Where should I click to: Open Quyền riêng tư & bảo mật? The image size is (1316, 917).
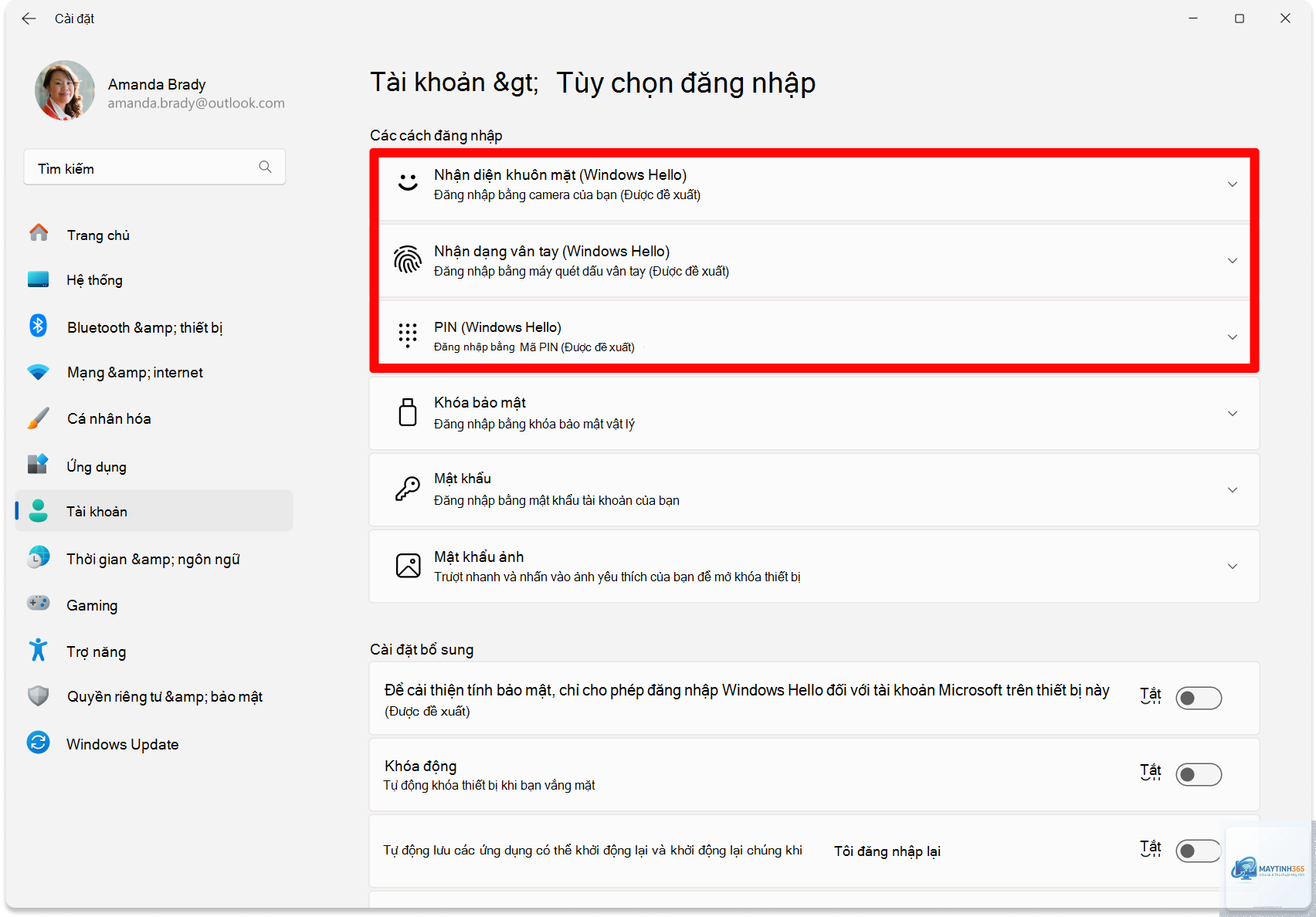pos(154,696)
